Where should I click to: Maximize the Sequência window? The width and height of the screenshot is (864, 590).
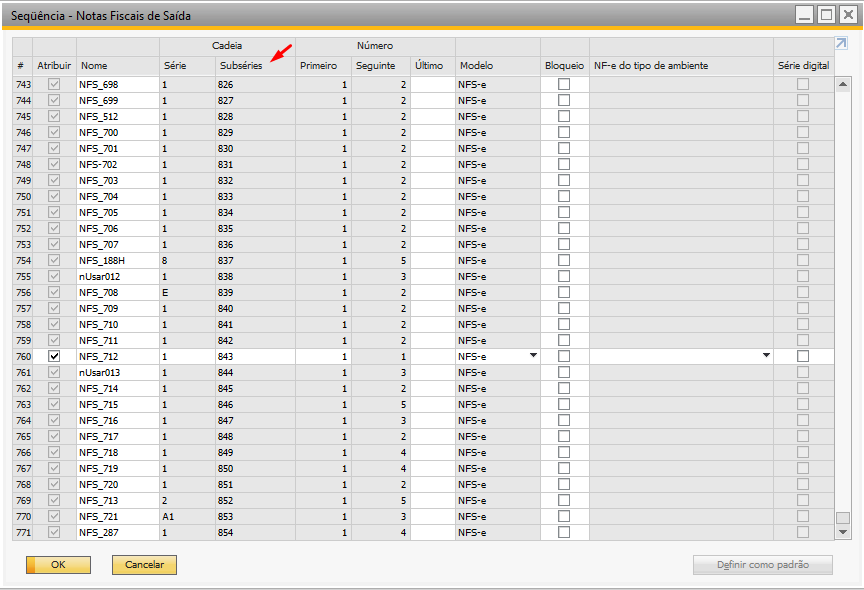coord(826,15)
